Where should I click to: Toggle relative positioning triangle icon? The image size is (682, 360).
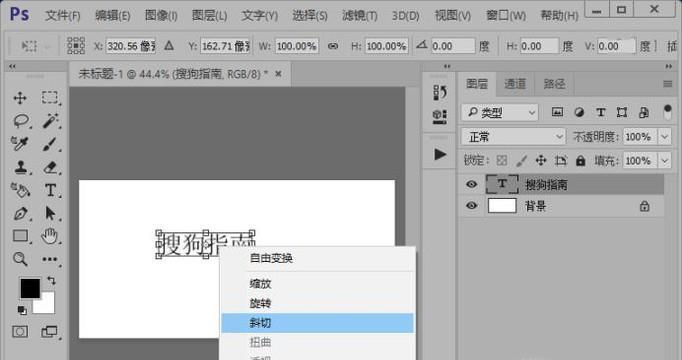point(169,45)
